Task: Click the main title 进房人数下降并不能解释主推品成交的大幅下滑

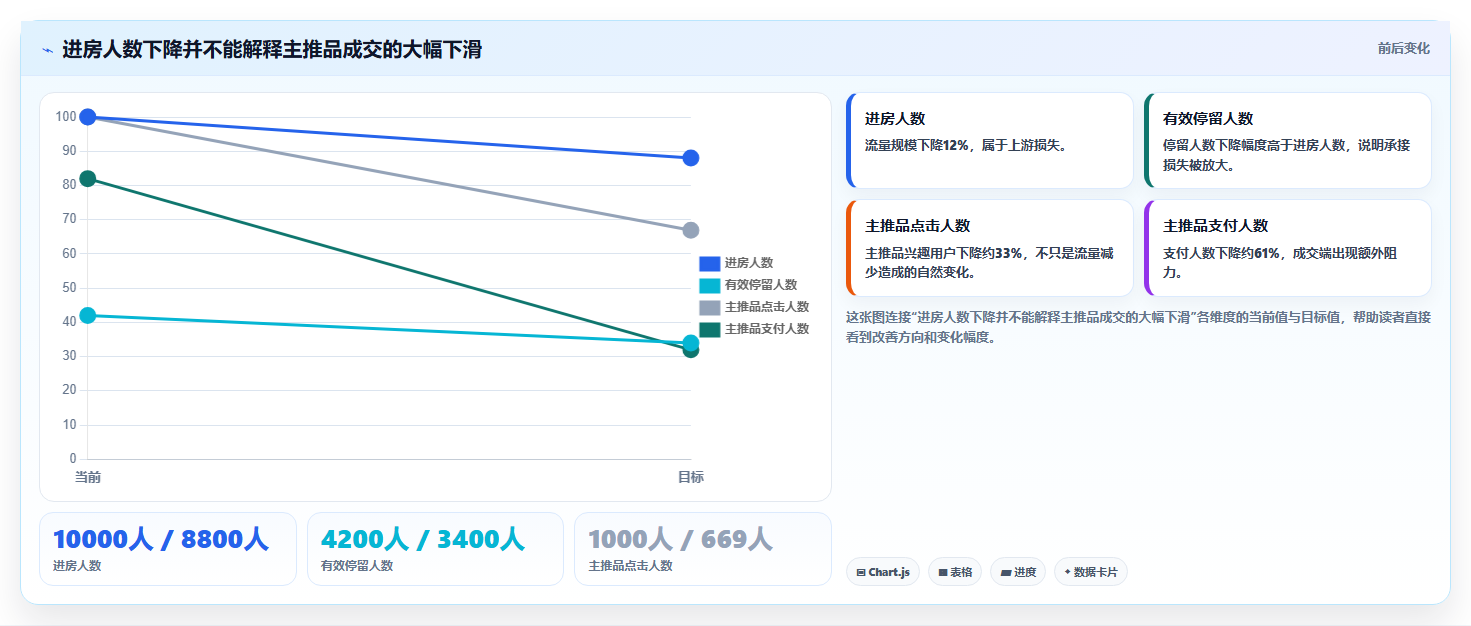Action: click(272, 49)
